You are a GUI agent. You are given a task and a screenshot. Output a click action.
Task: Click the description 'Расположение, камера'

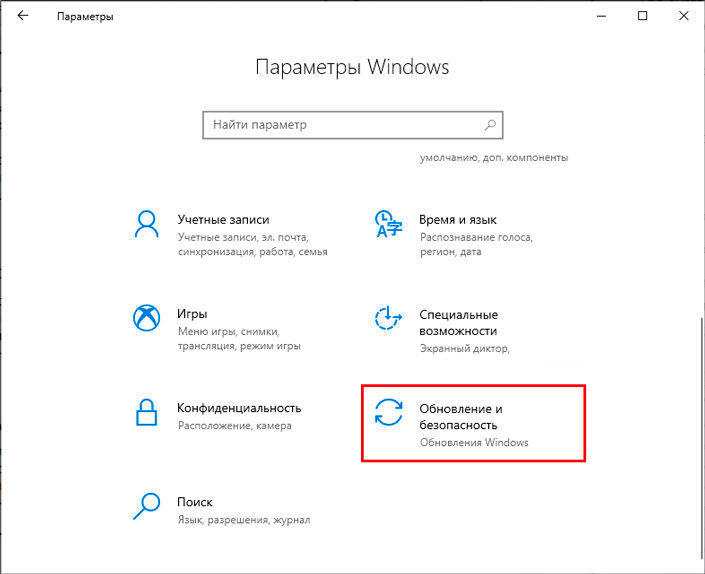[235, 426]
